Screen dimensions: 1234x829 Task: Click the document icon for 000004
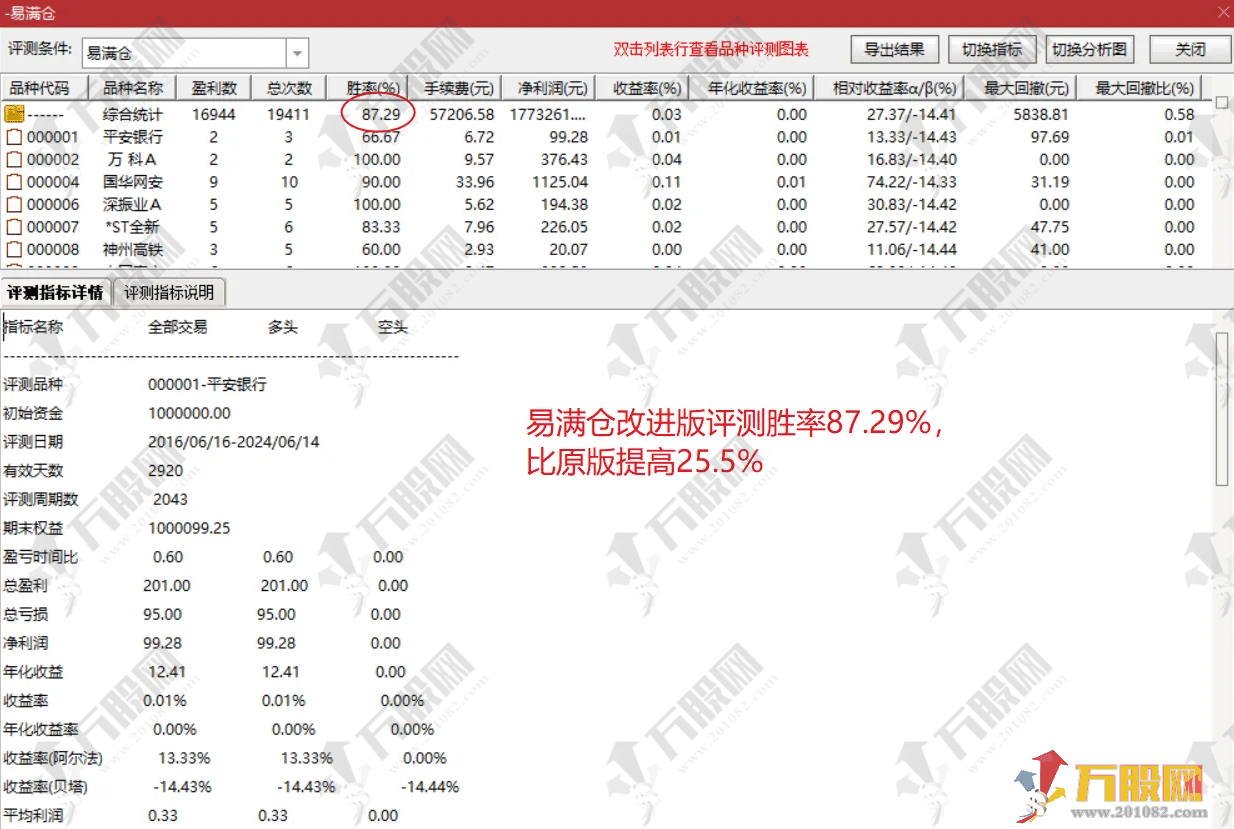click(x=14, y=182)
